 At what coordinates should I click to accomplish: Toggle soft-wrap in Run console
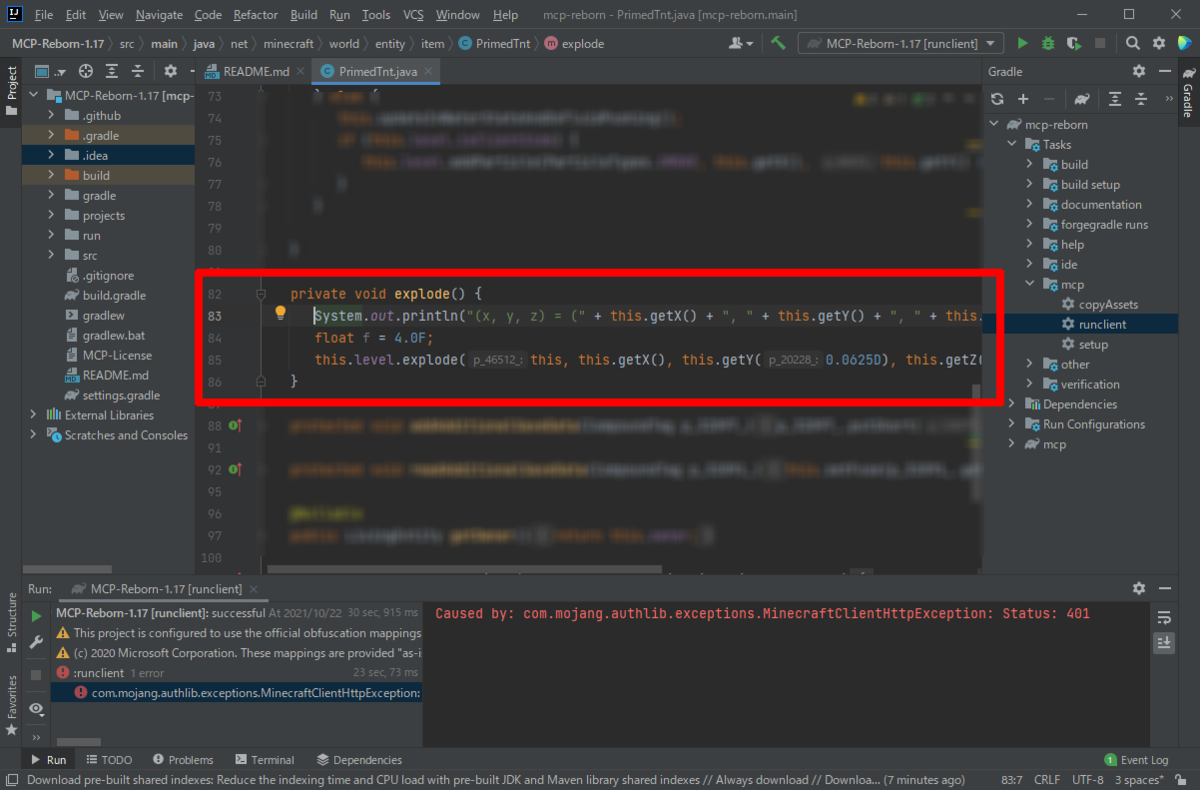coord(1164,617)
